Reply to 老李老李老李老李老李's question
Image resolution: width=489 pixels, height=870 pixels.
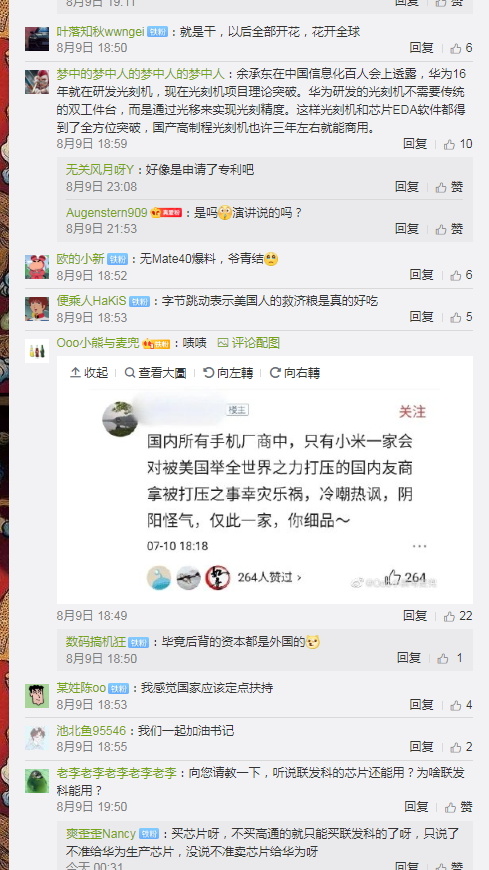click(416, 807)
